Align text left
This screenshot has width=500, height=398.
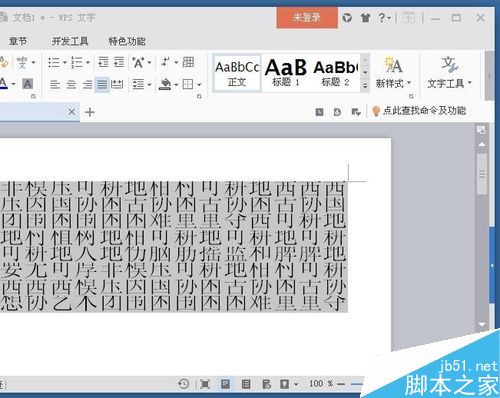55,85
